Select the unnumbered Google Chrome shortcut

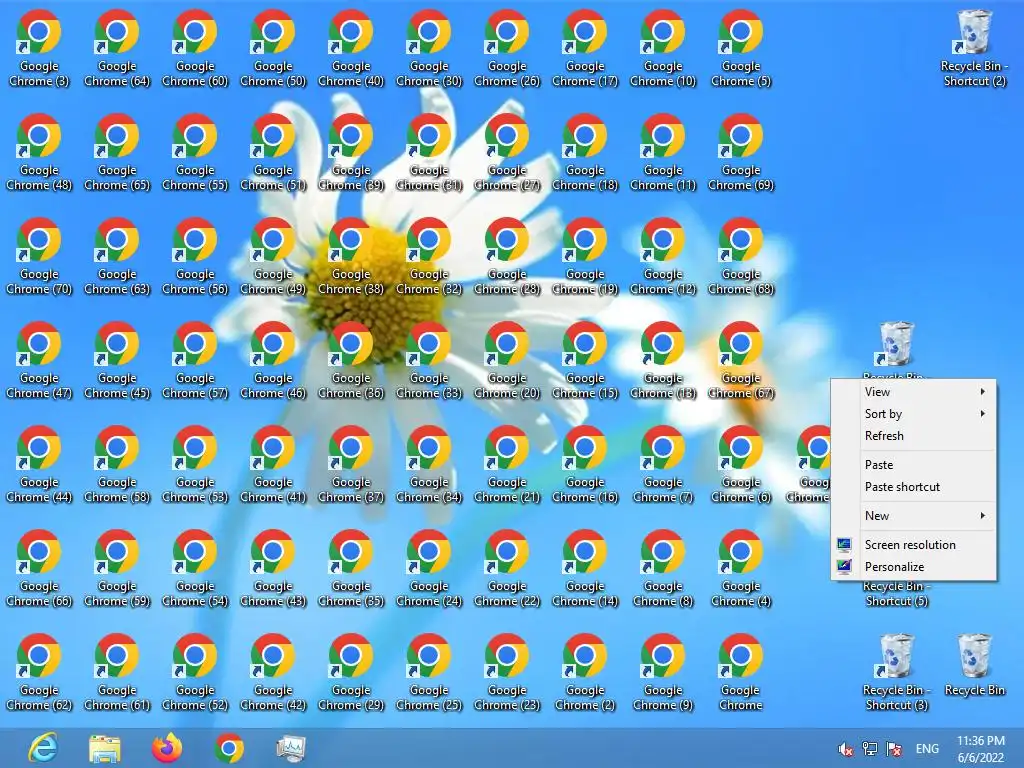[x=741, y=673]
